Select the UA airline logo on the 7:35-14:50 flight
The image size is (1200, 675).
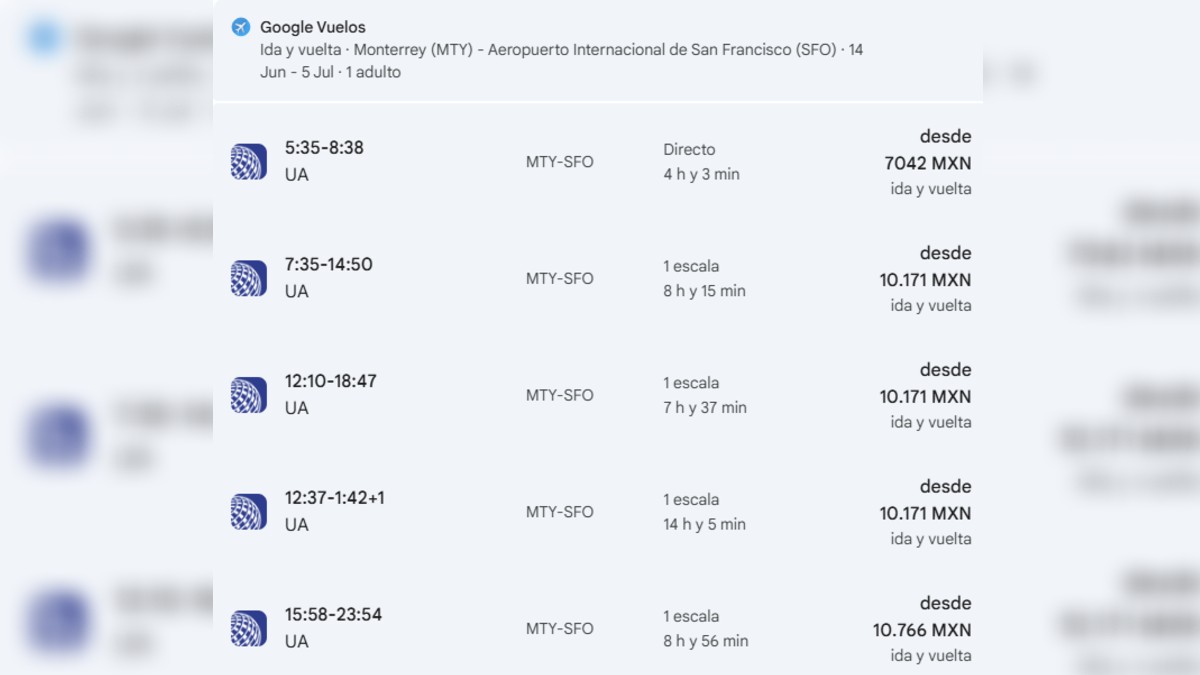point(248,276)
